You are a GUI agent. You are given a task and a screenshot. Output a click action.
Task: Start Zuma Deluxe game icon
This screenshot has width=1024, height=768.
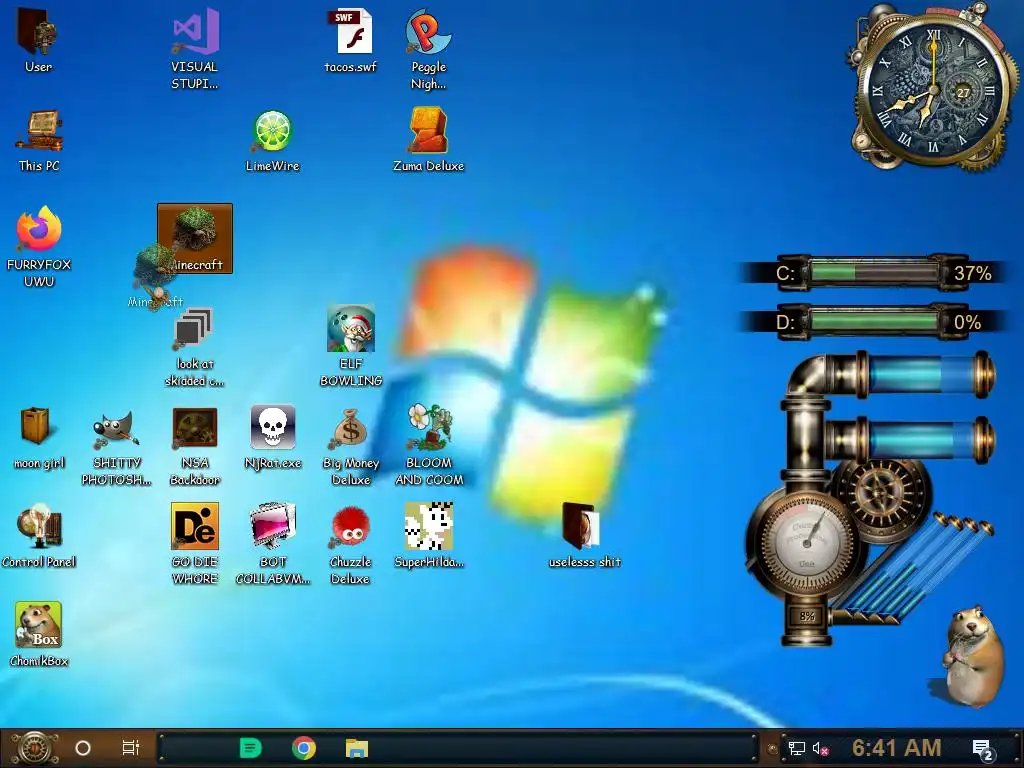point(428,140)
